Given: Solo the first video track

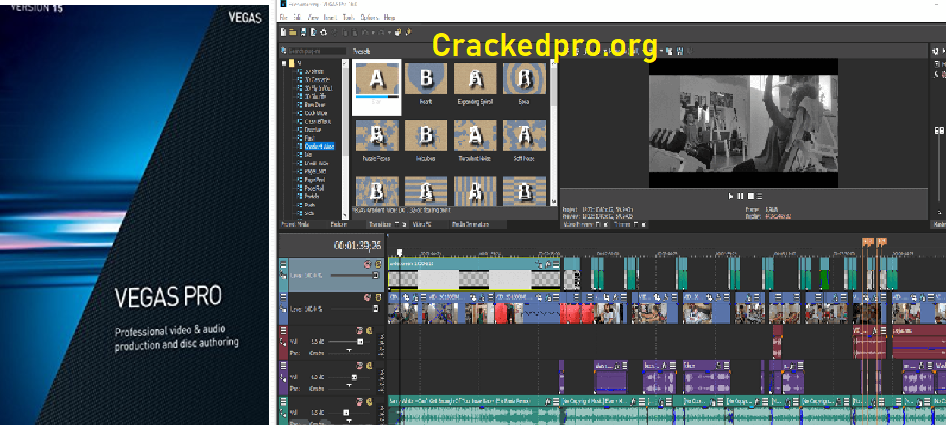Looking at the screenshot, I should 378,264.
